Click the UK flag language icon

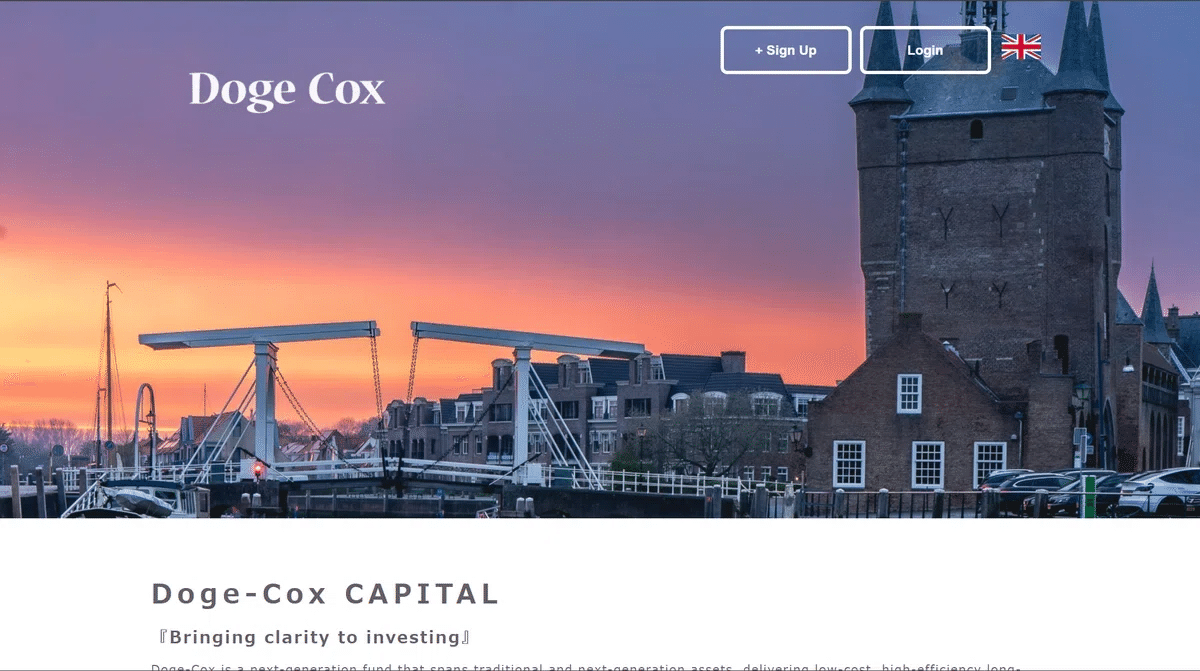coord(1021,47)
